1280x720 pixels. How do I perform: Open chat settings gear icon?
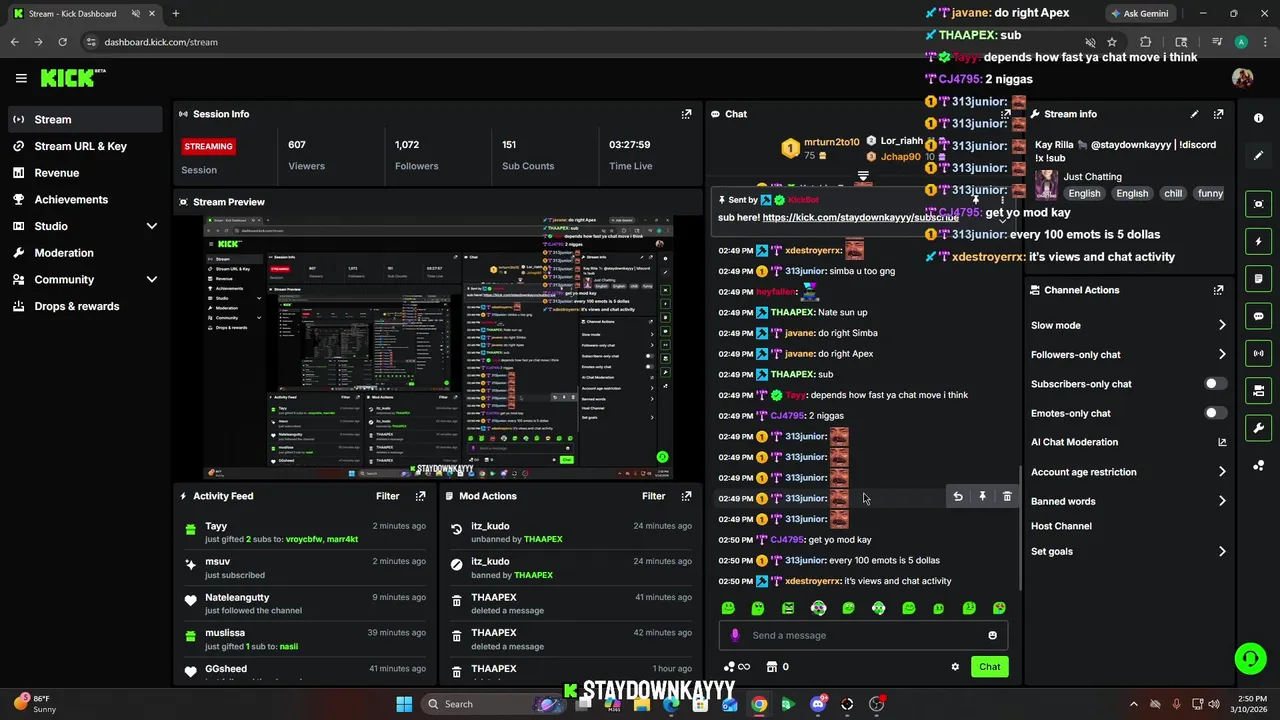click(955, 667)
